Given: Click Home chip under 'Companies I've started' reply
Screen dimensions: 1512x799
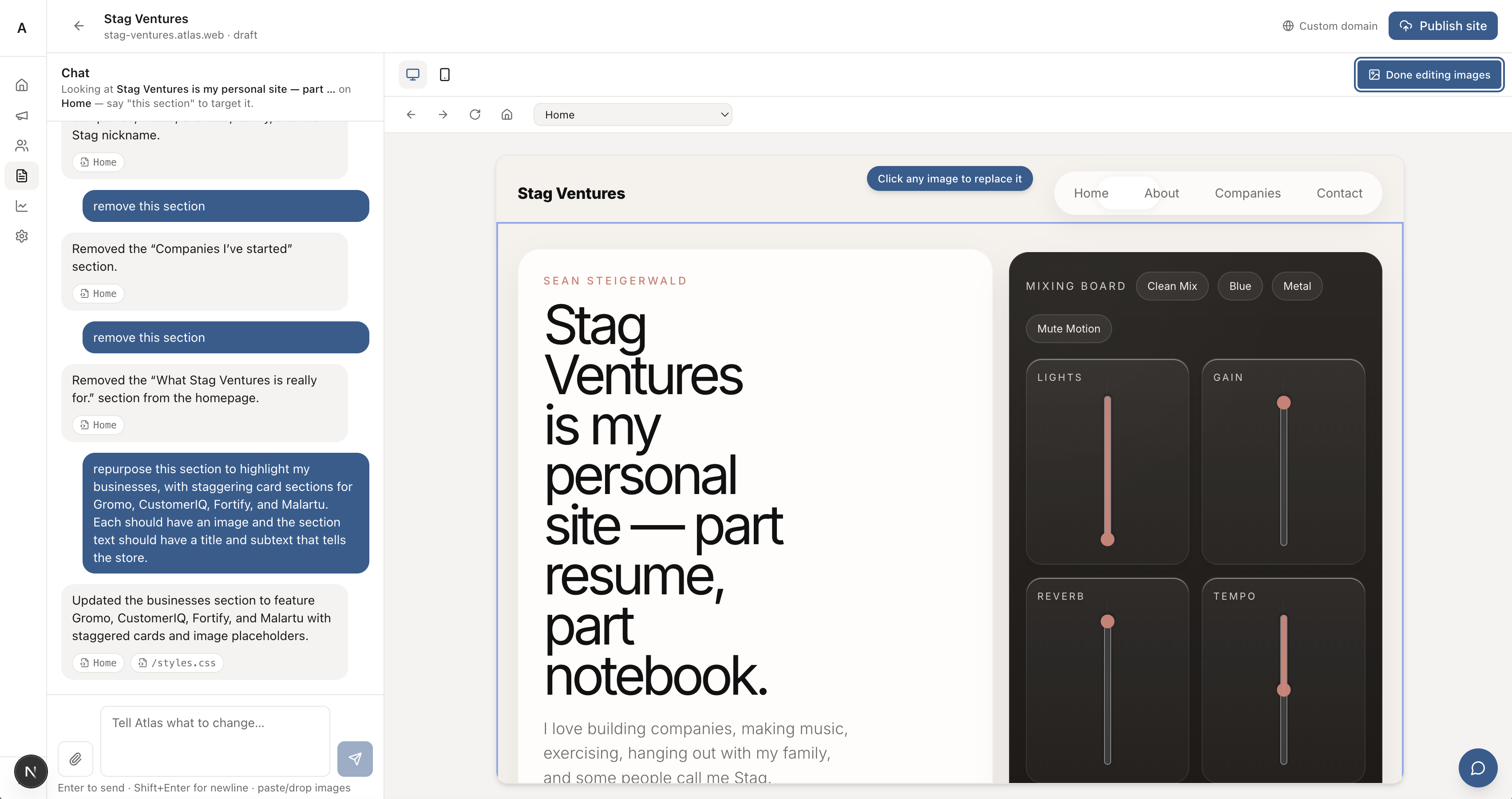Looking at the screenshot, I should coord(98,293).
